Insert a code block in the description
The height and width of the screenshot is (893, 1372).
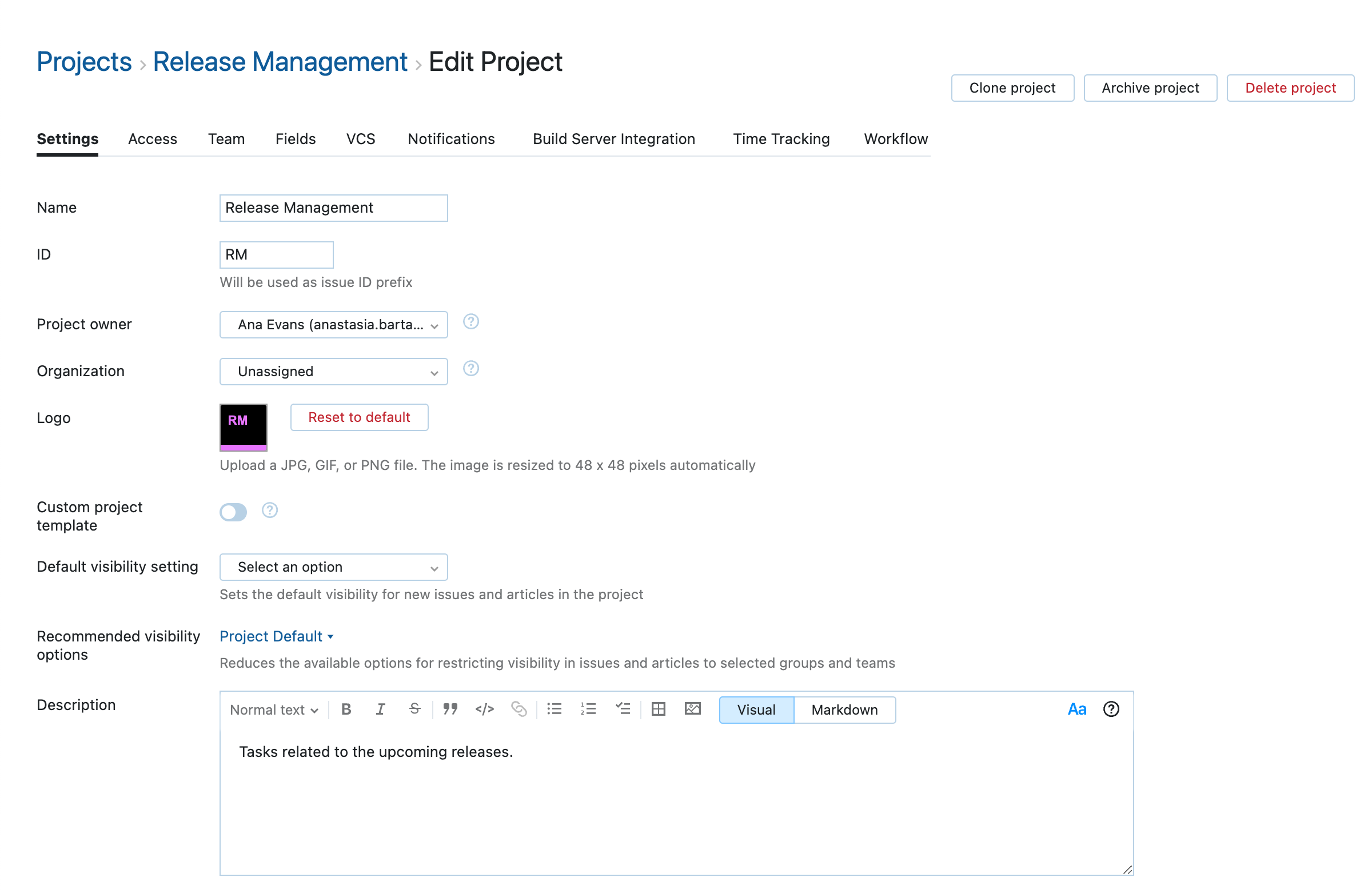485,709
